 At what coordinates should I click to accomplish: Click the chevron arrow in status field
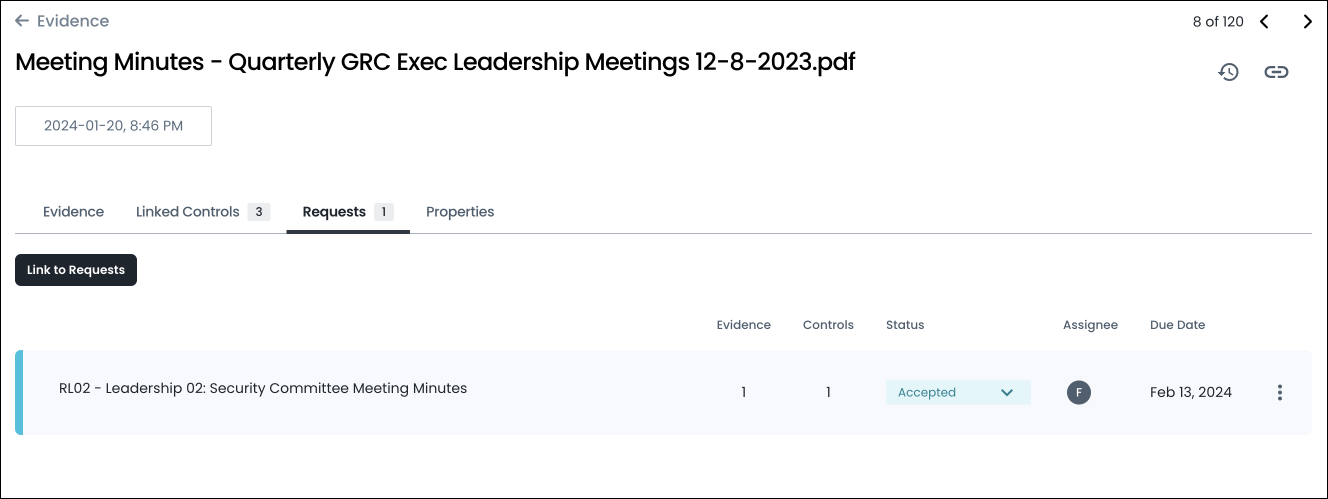click(x=1008, y=393)
